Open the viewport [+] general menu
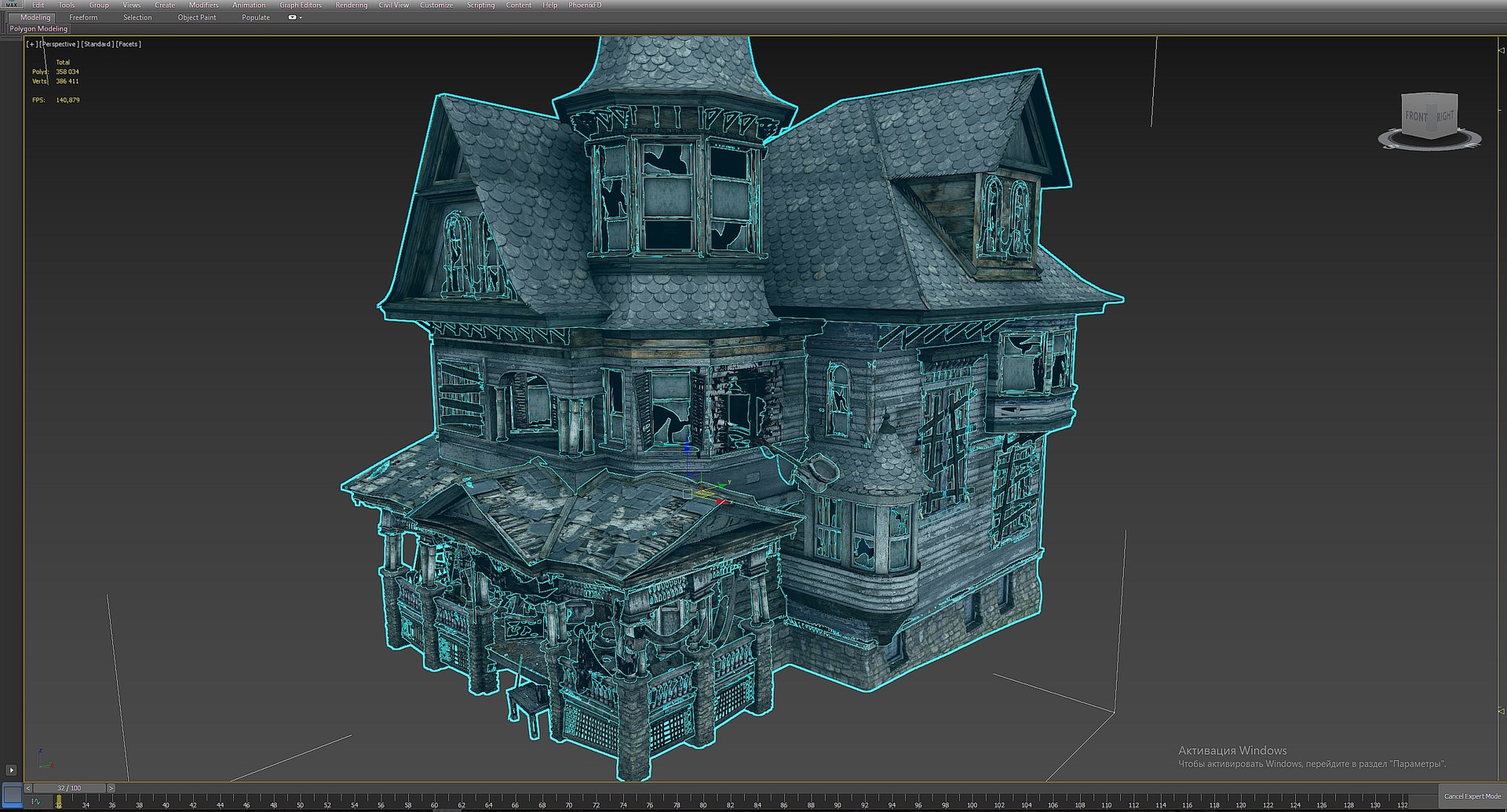Image resolution: width=1507 pixels, height=812 pixels. point(31,44)
